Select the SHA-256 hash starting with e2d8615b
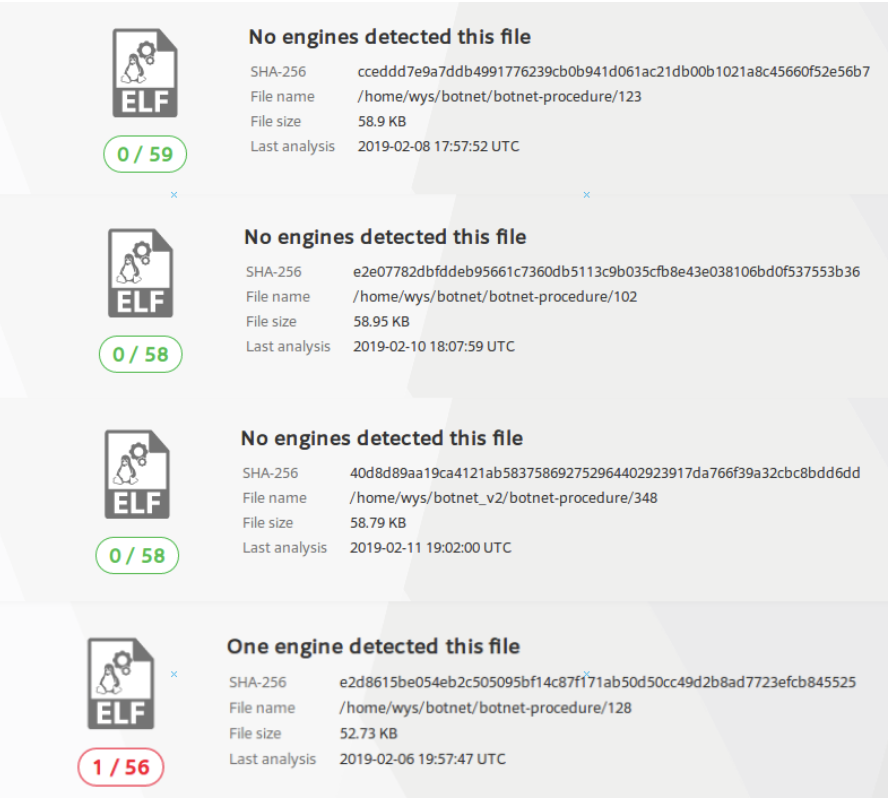 coord(598,682)
